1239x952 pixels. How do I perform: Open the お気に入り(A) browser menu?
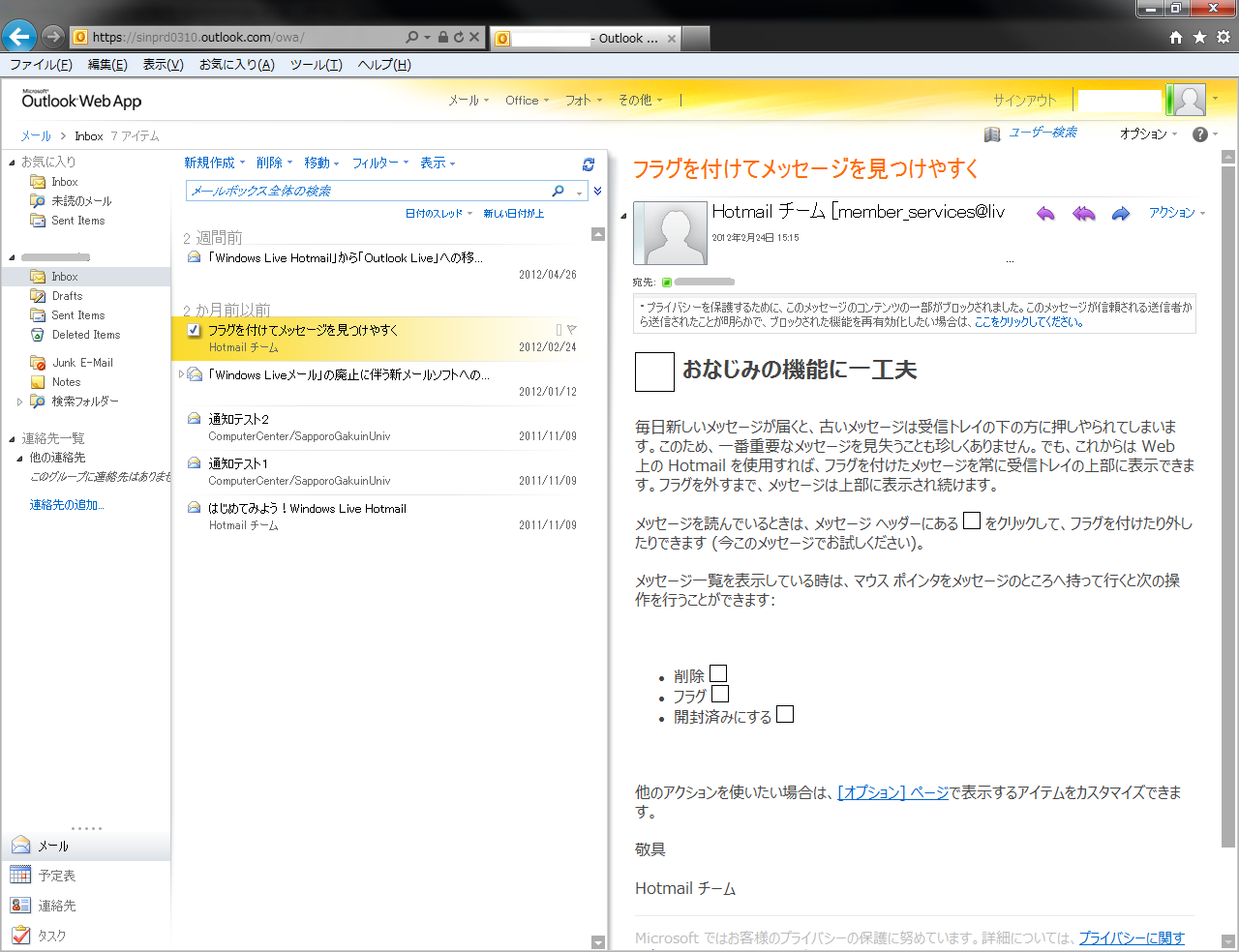pos(237,65)
